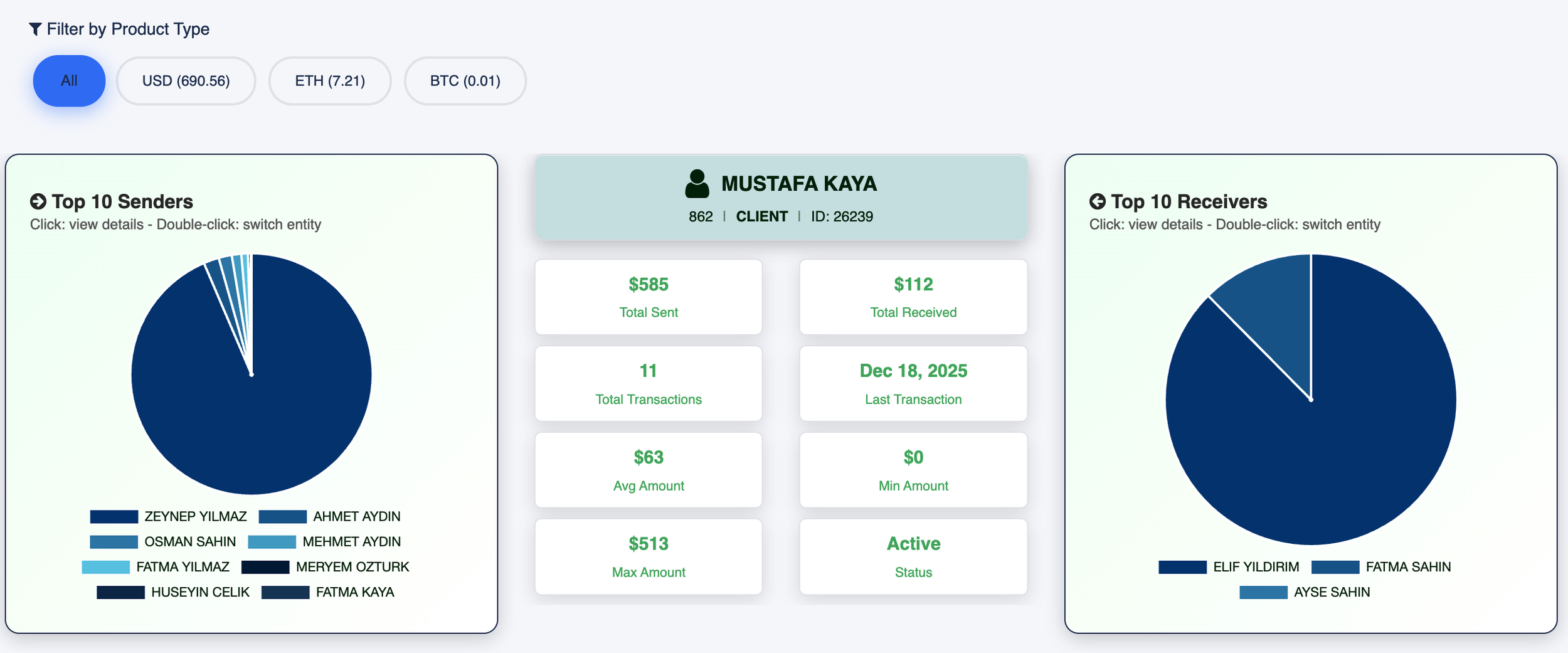
Task: Toggle AYSE SAHIN legend swatch
Action: pyautogui.click(x=1263, y=592)
